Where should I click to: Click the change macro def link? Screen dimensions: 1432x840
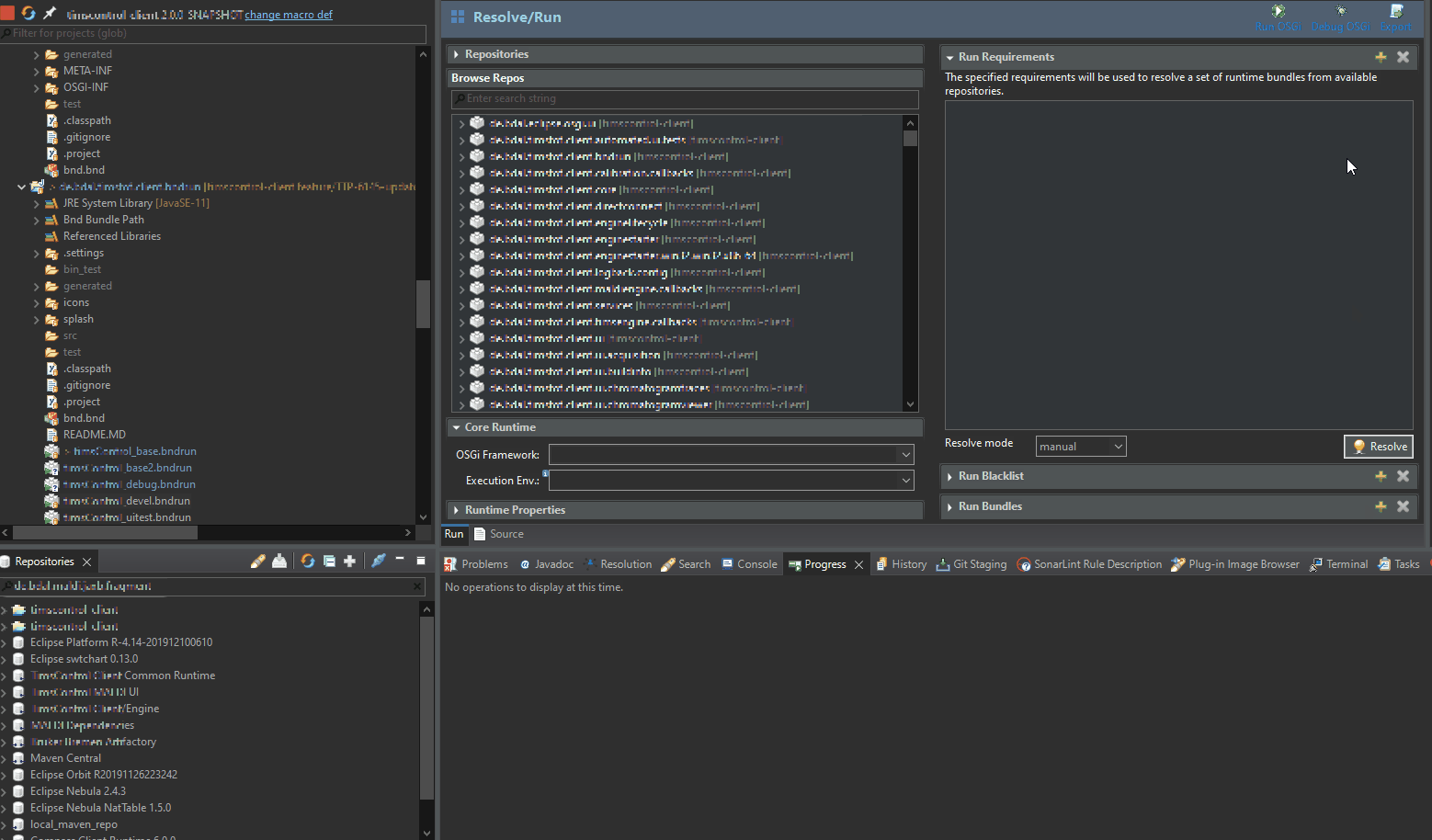(289, 15)
